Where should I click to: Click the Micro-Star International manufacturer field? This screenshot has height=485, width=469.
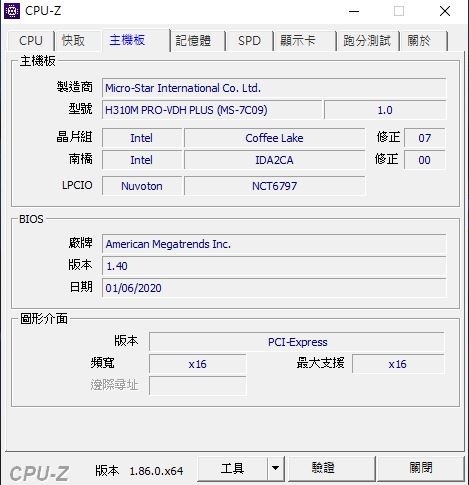point(274,88)
